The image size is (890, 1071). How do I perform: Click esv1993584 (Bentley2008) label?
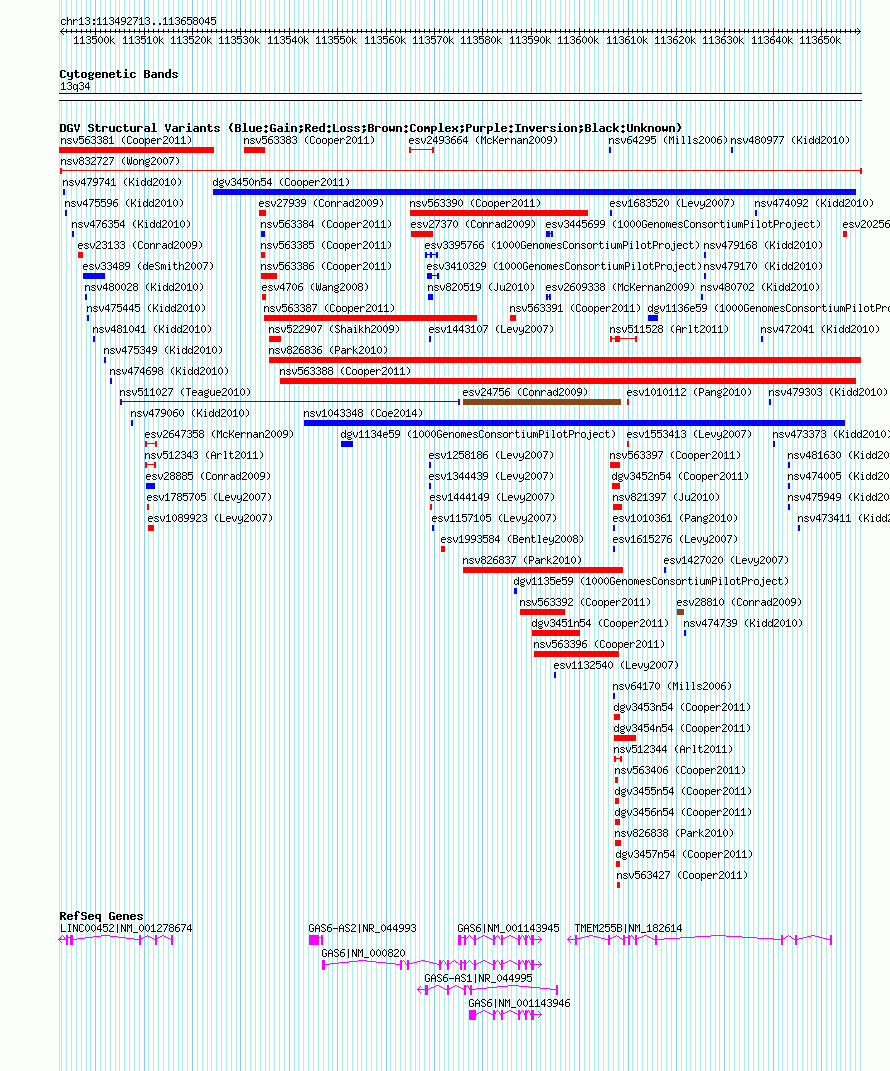(512, 540)
